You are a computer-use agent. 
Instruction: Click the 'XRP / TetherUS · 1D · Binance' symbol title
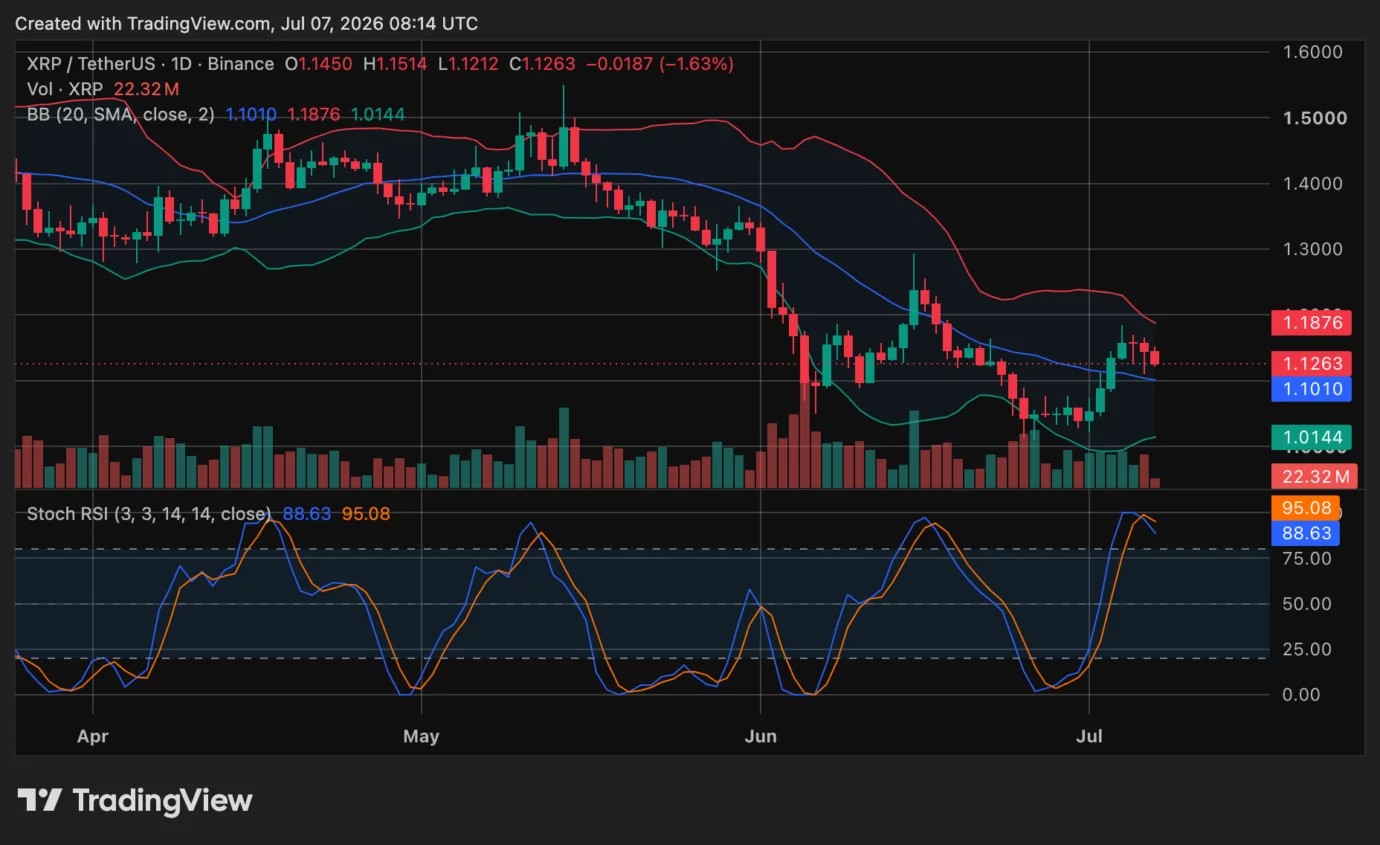pyautogui.click(x=150, y=64)
